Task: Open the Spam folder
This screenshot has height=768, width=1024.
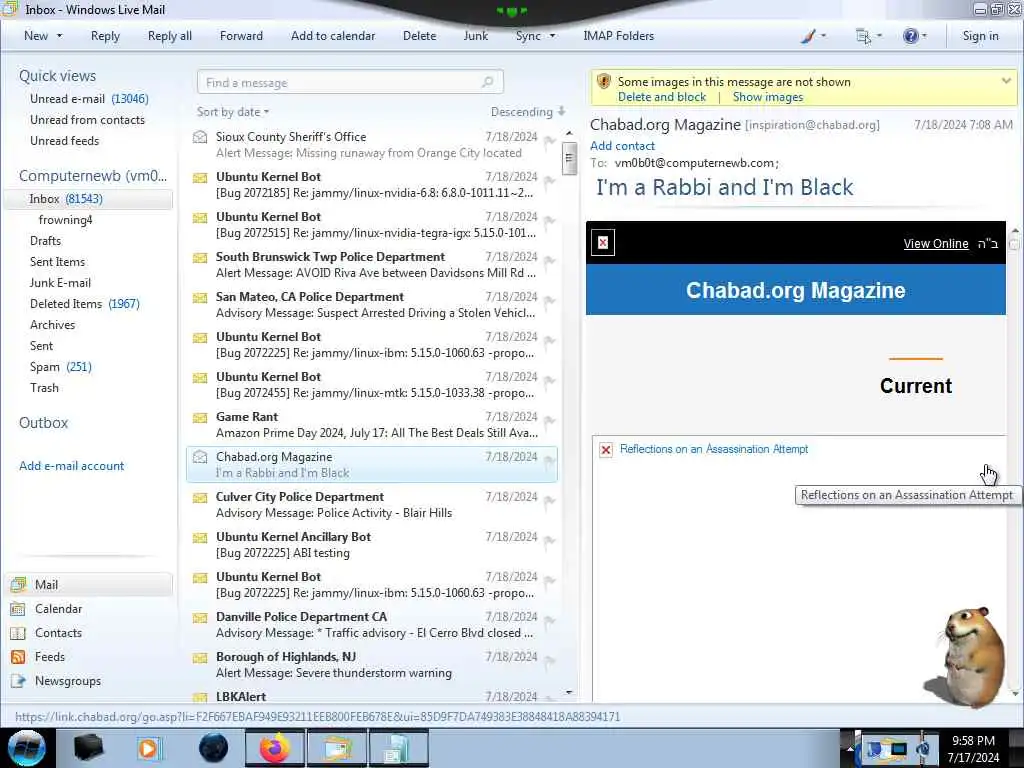Action: click(60, 367)
